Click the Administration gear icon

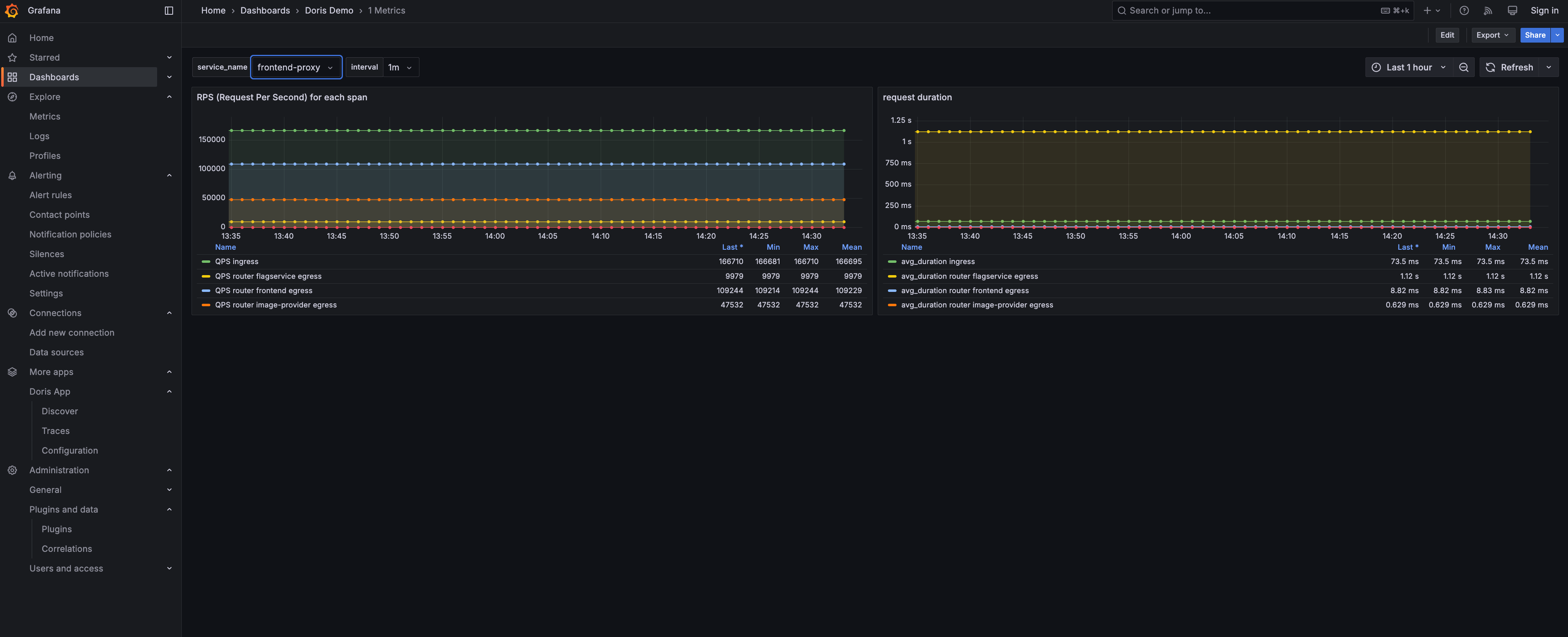12,470
